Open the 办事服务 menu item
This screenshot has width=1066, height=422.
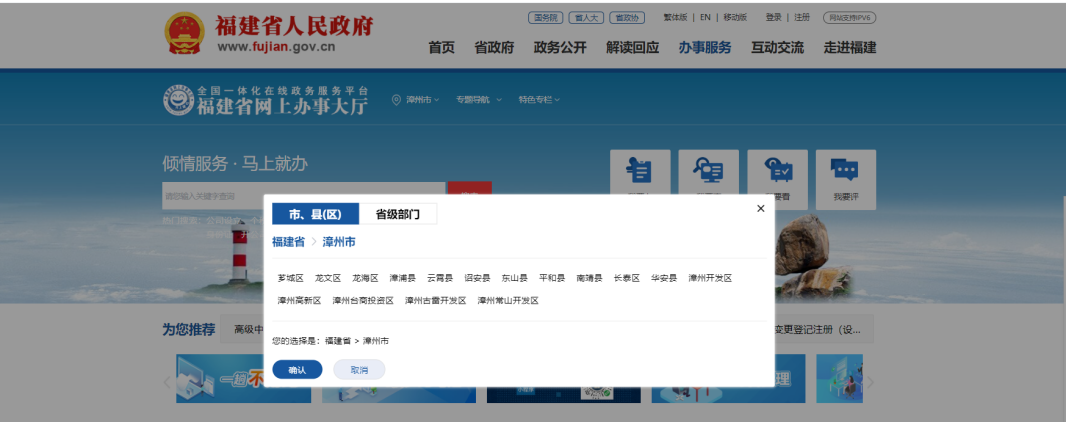[705, 48]
